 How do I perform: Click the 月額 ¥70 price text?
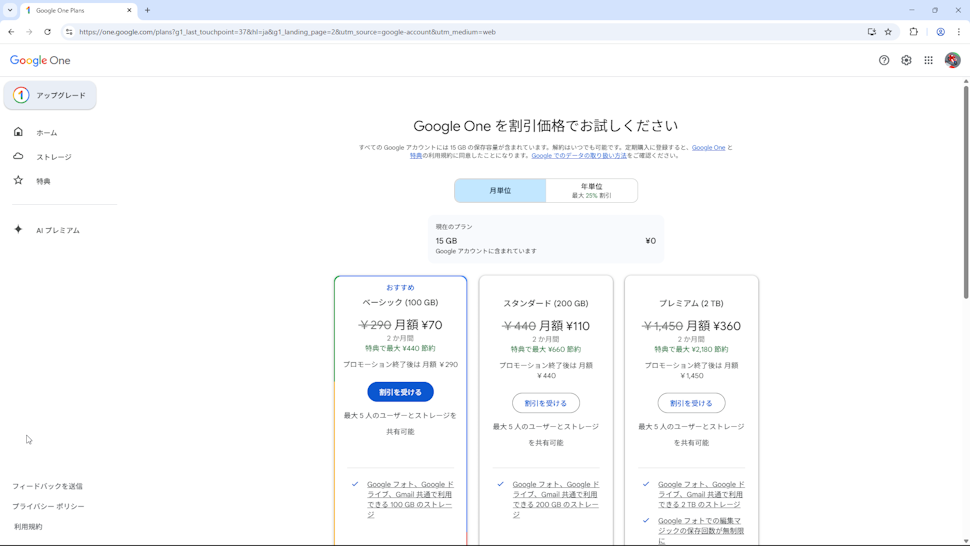[x=418, y=324]
